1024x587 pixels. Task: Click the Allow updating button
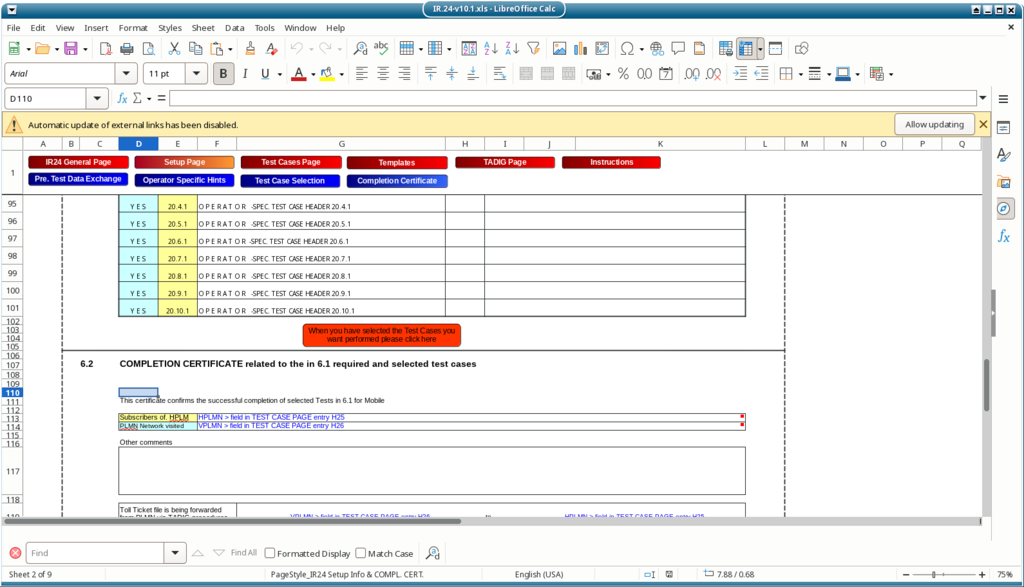934,124
